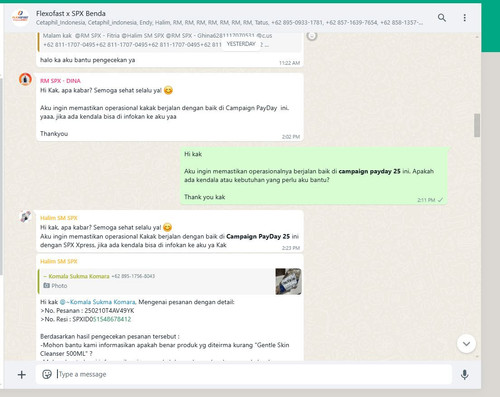Click RM SPX - DINA avatar
The height and width of the screenshot is (397, 500).
click(25, 79)
